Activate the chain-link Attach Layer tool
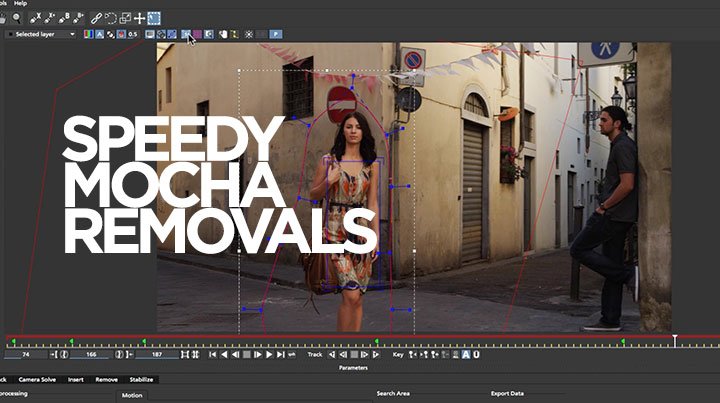The height and width of the screenshot is (403, 720). (x=96, y=18)
